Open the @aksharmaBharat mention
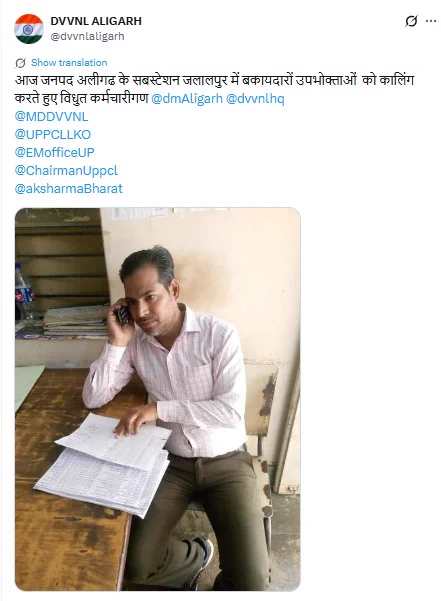The width and height of the screenshot is (441, 601). point(69,189)
